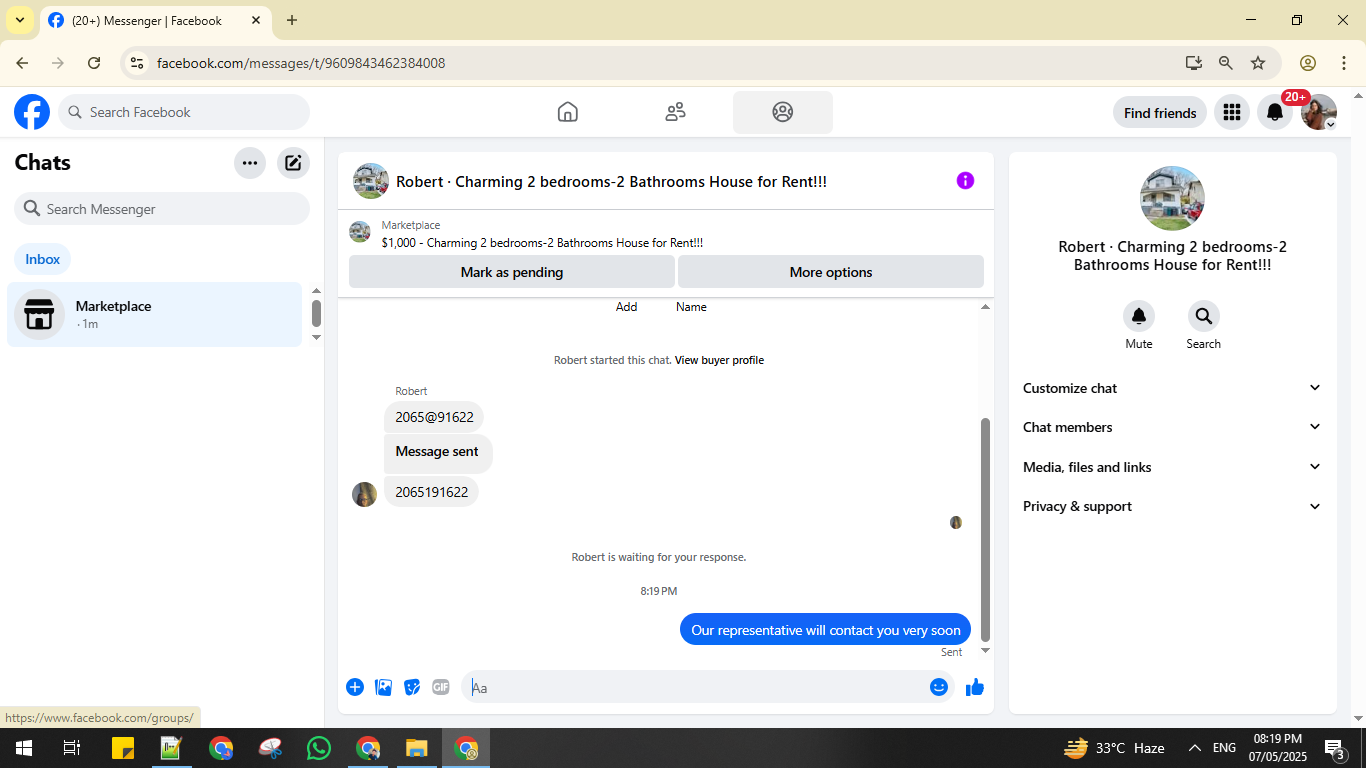Open the Groups icon in top navigation
This screenshot has height=768, width=1366.
pos(783,112)
